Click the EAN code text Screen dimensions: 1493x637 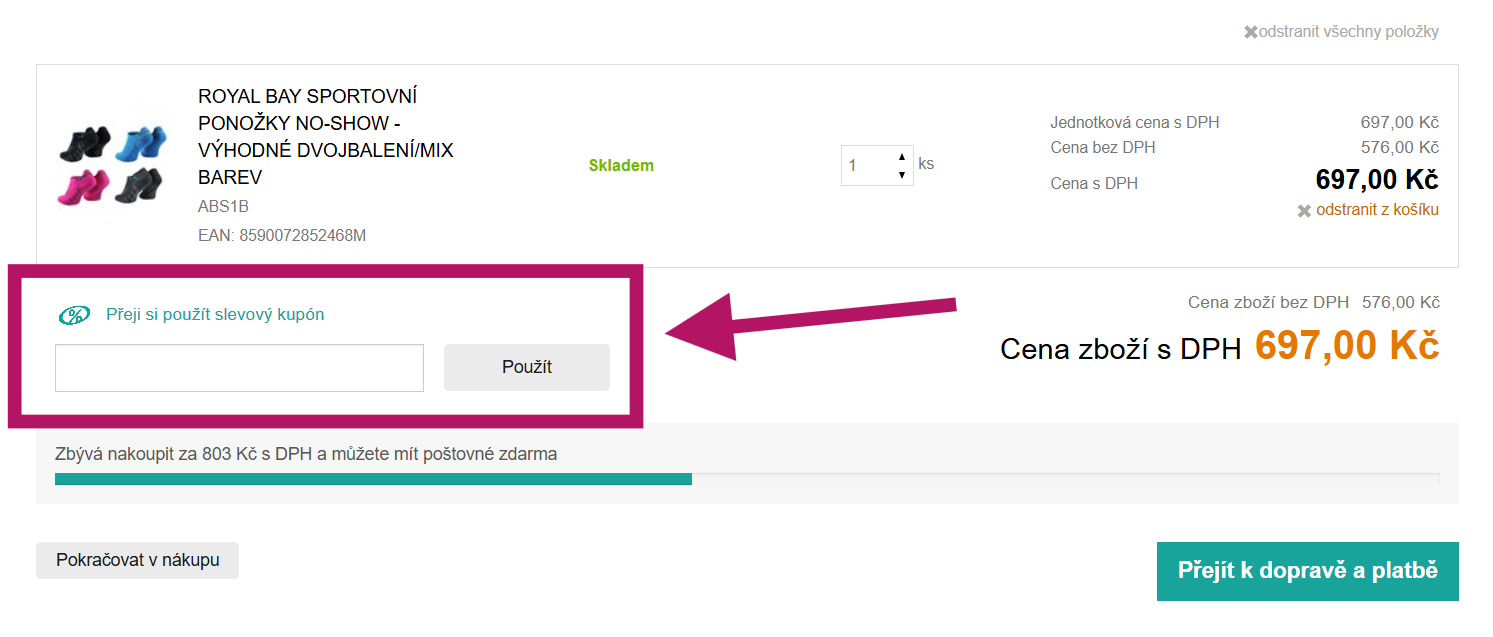click(x=282, y=236)
